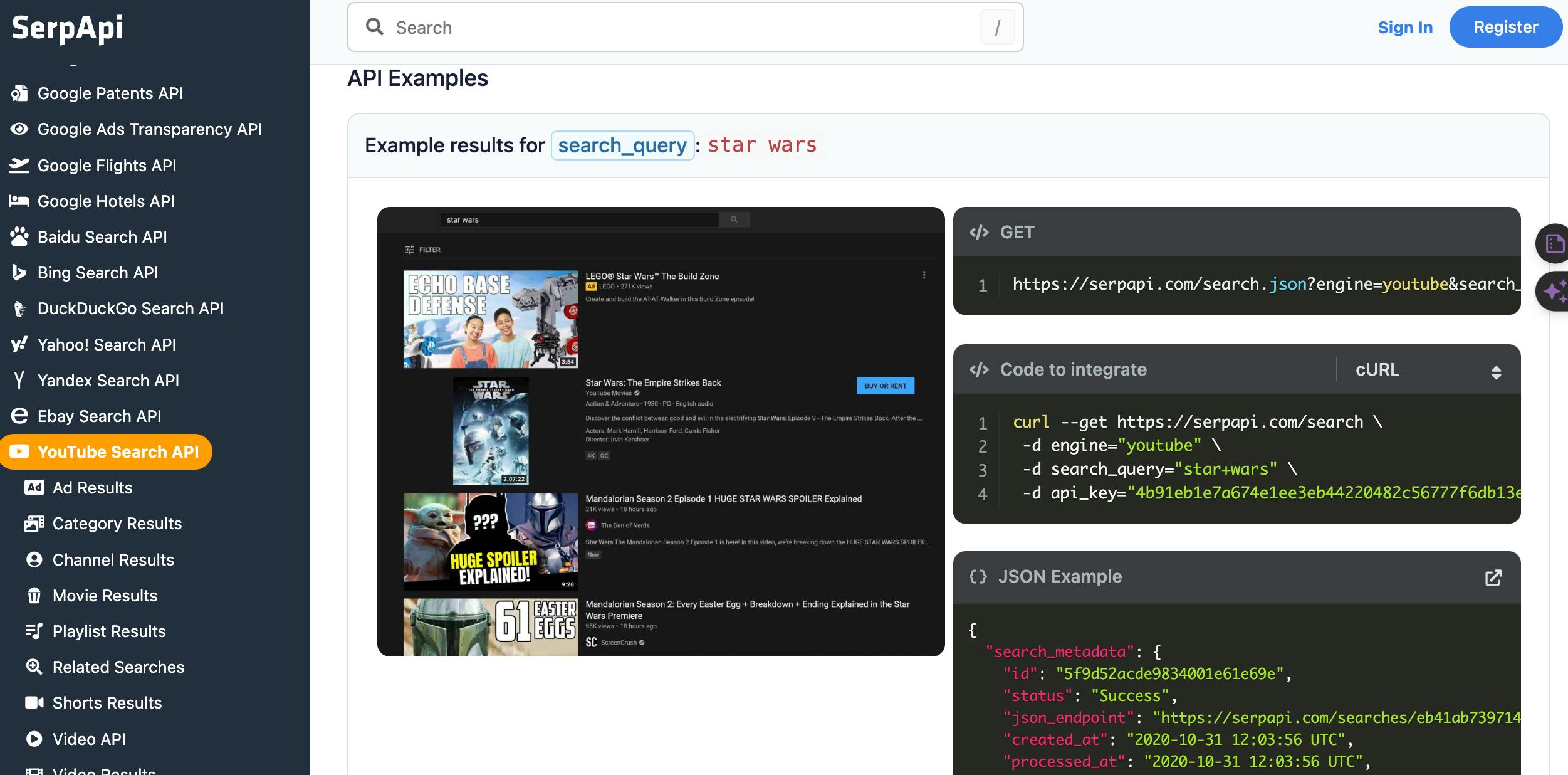This screenshot has width=1568, height=775.
Task: Click the airplane icon for Google Flights API
Action: click(x=19, y=166)
